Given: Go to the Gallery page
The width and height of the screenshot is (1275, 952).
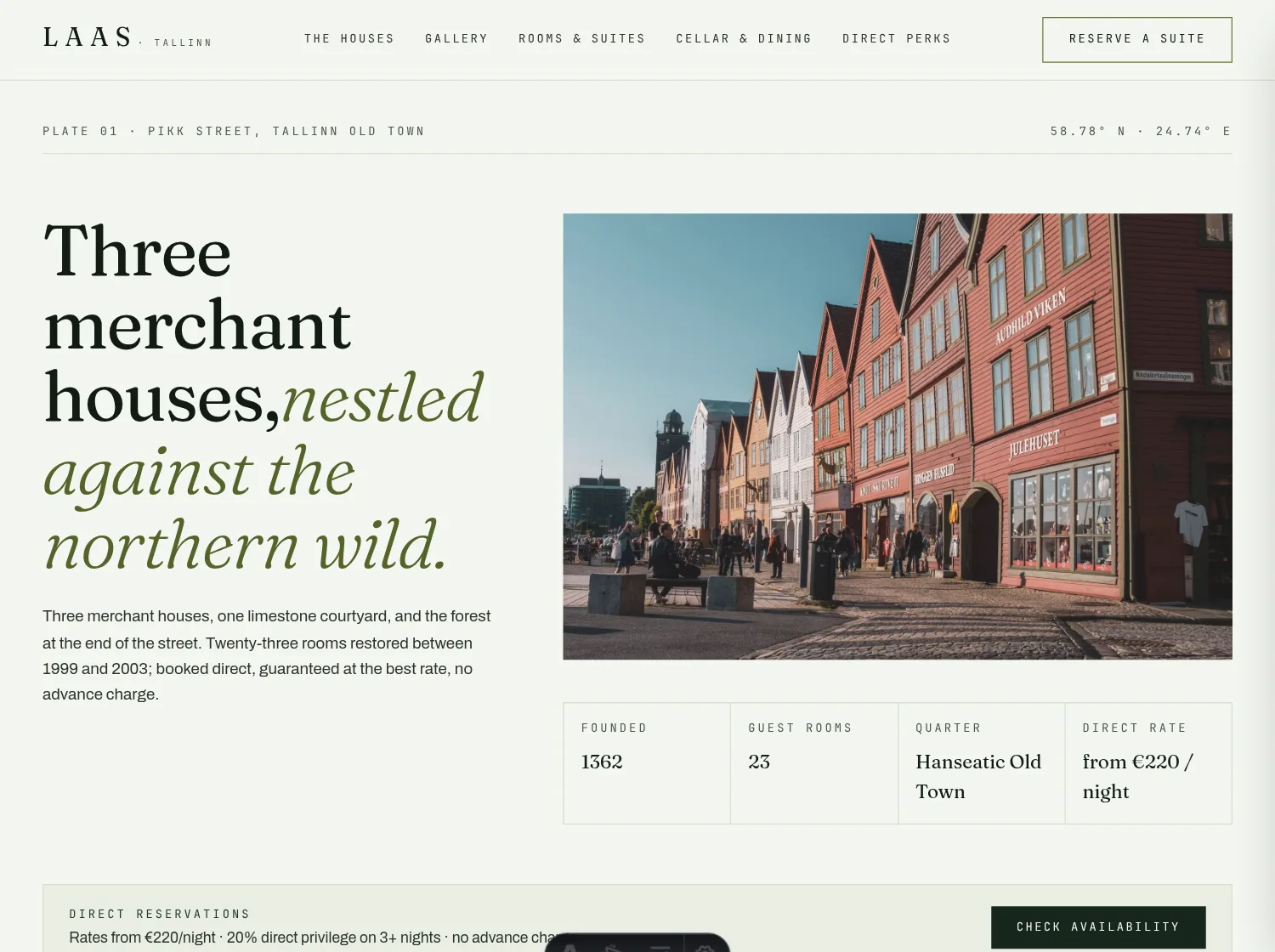Looking at the screenshot, I should click(x=456, y=39).
